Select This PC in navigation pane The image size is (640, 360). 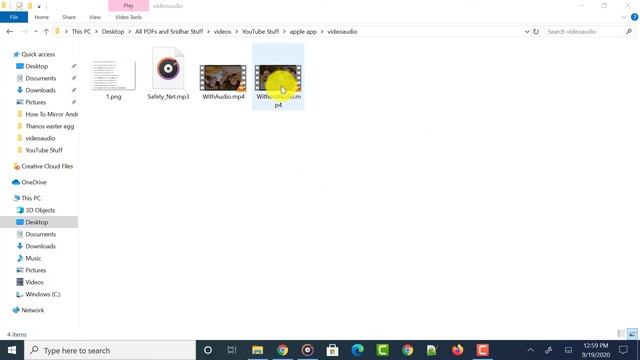click(x=31, y=198)
